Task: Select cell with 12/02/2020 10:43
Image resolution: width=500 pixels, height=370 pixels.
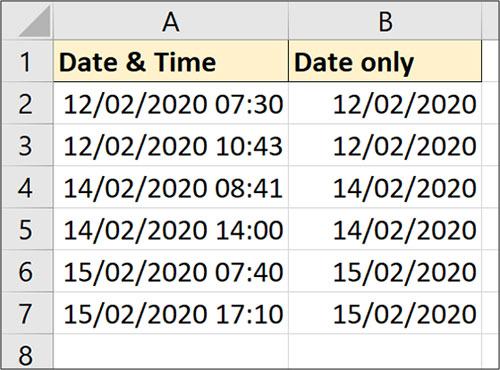Action: coord(171,145)
